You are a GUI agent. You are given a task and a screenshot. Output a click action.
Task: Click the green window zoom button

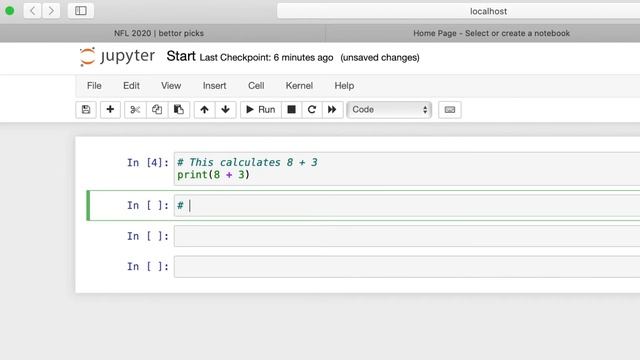coord(10,11)
